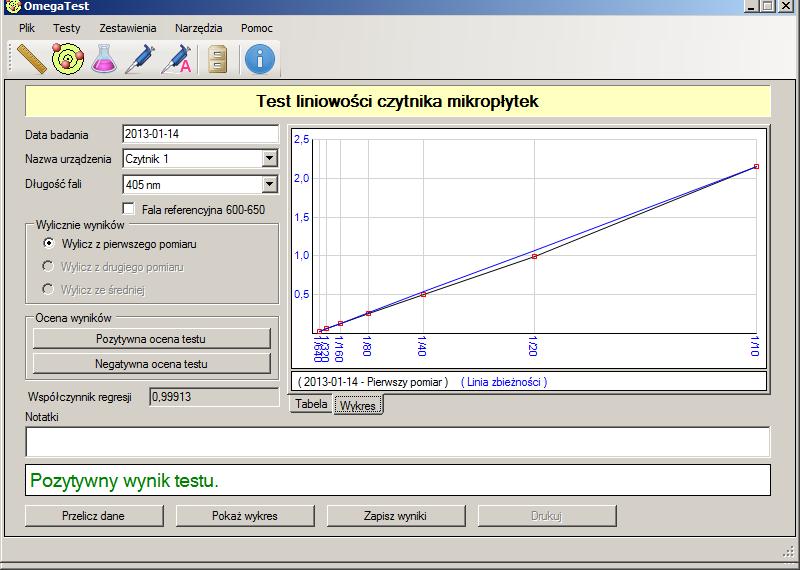Click the Zapisz wyniki button

point(390,516)
